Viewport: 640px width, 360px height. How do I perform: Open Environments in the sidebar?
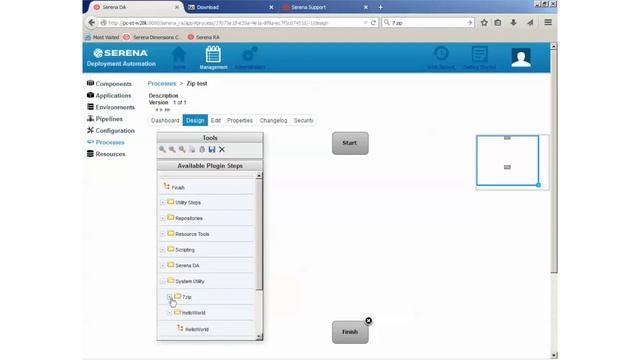pyautogui.click(x=111, y=107)
